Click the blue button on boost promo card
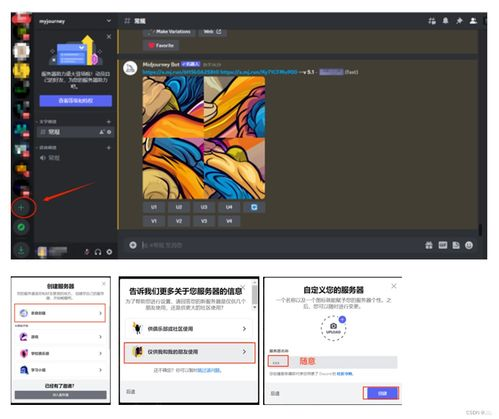Screen dimensions: 499x419 [76, 101]
